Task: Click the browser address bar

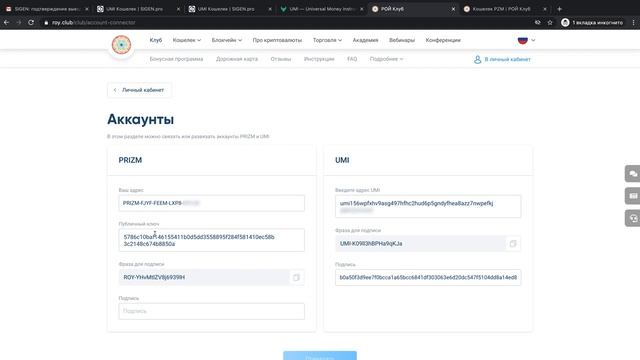Action: (x=286, y=22)
